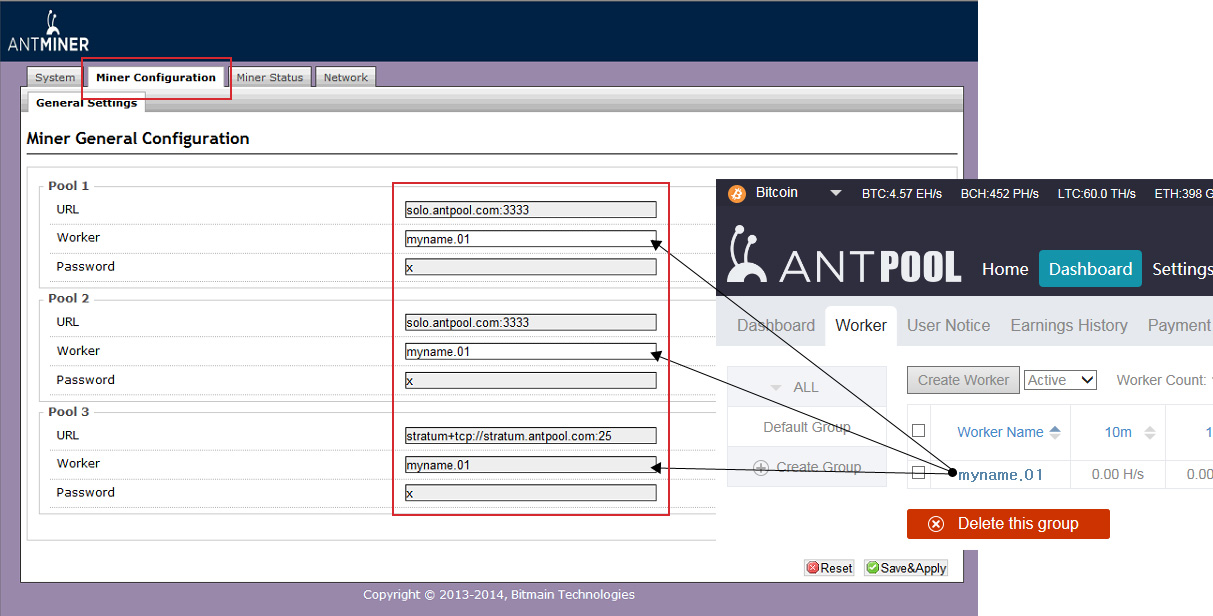This screenshot has width=1213, height=616.
Task: Tick the checkbox for worker myname.01
Action: pyautogui.click(x=918, y=473)
